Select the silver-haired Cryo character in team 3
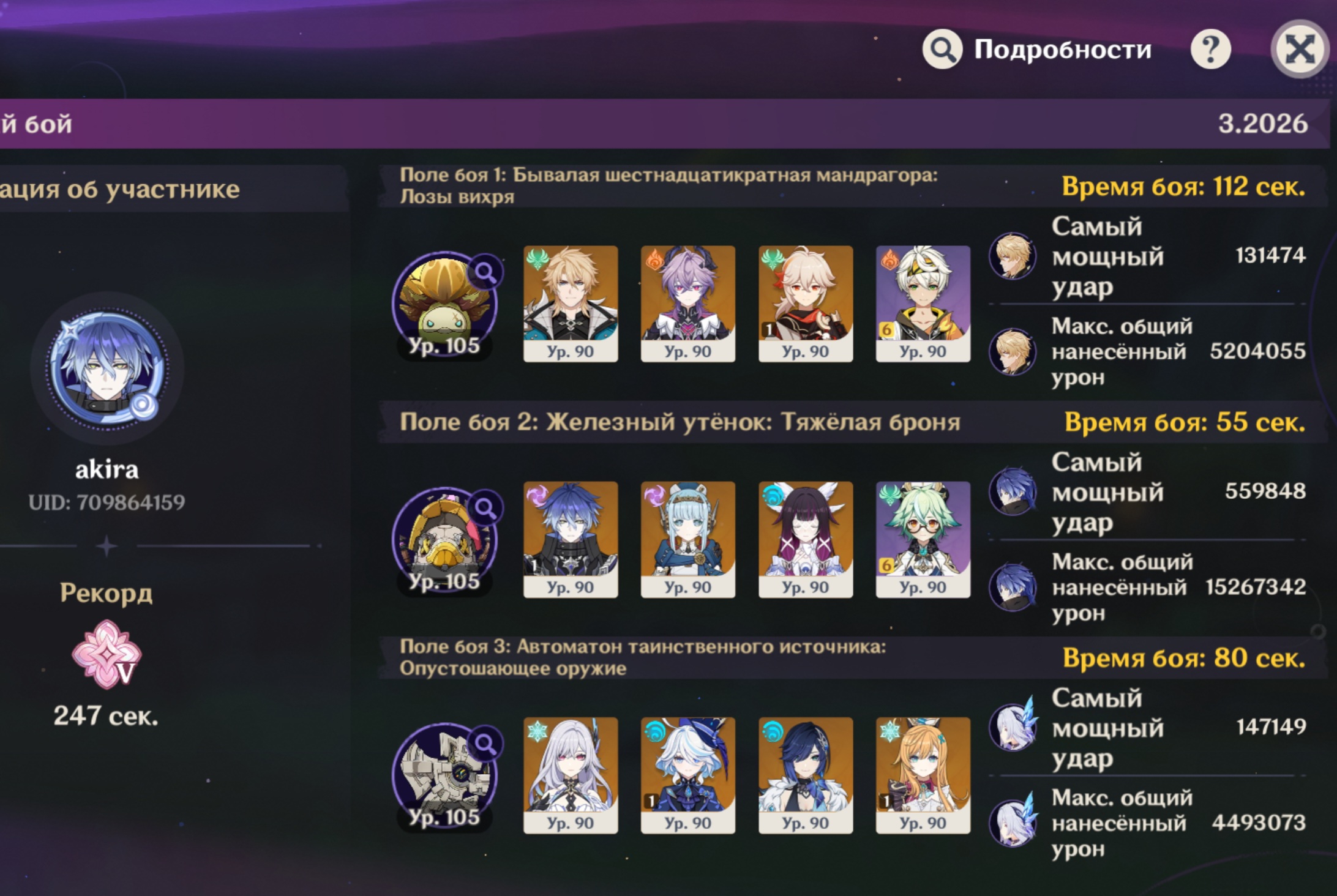This screenshot has width=1337, height=896. tap(571, 775)
